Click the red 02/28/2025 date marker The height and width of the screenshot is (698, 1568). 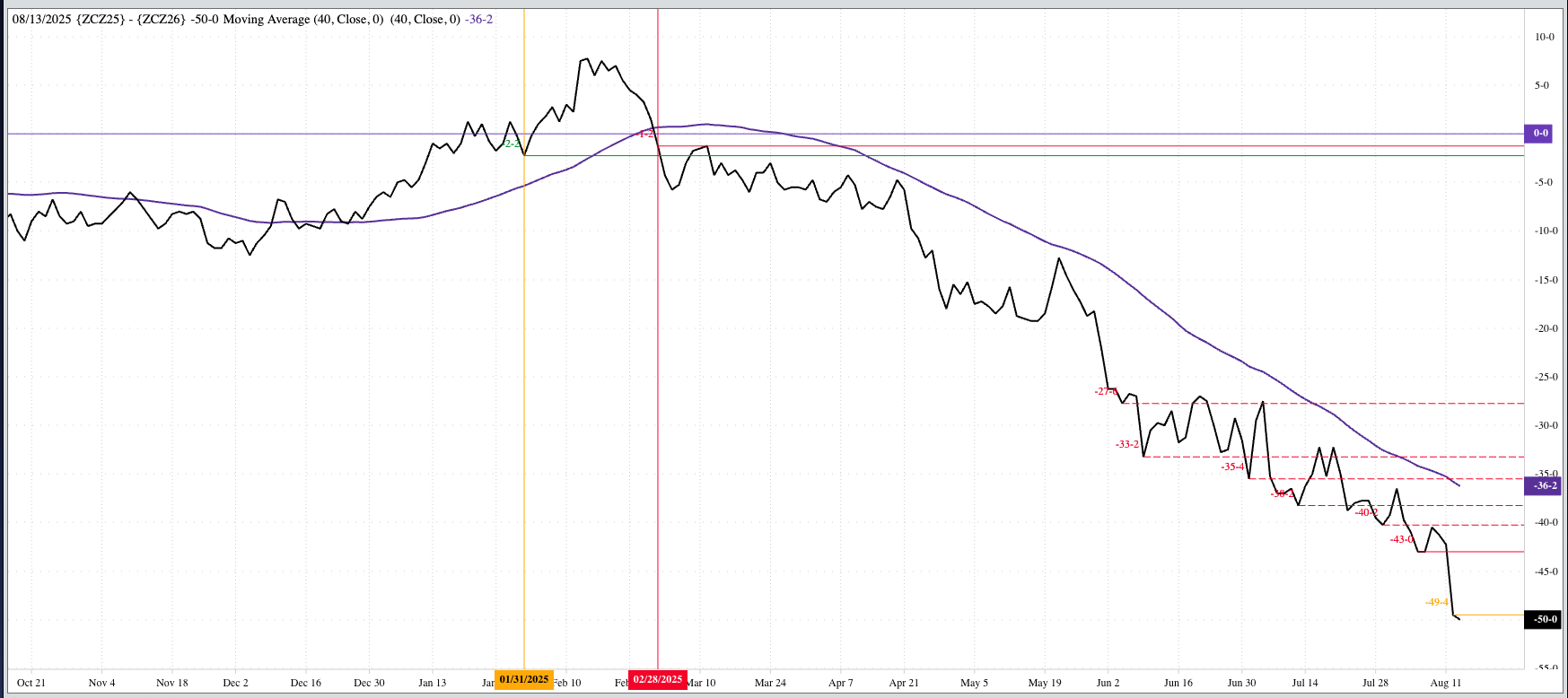point(658,679)
